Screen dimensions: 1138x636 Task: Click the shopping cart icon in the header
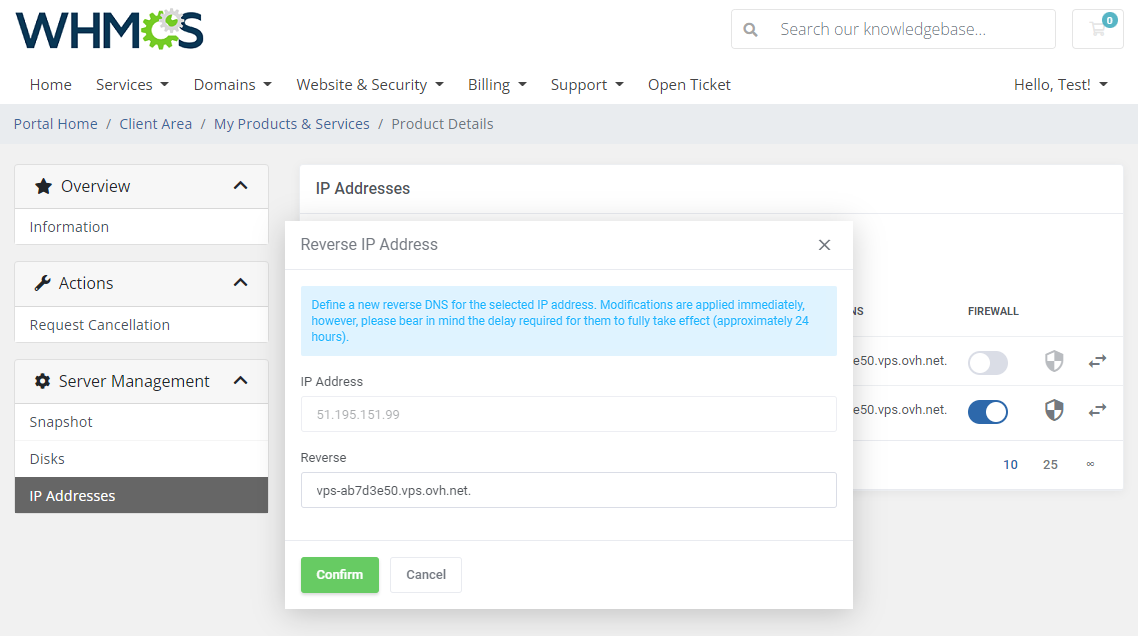click(x=1097, y=29)
